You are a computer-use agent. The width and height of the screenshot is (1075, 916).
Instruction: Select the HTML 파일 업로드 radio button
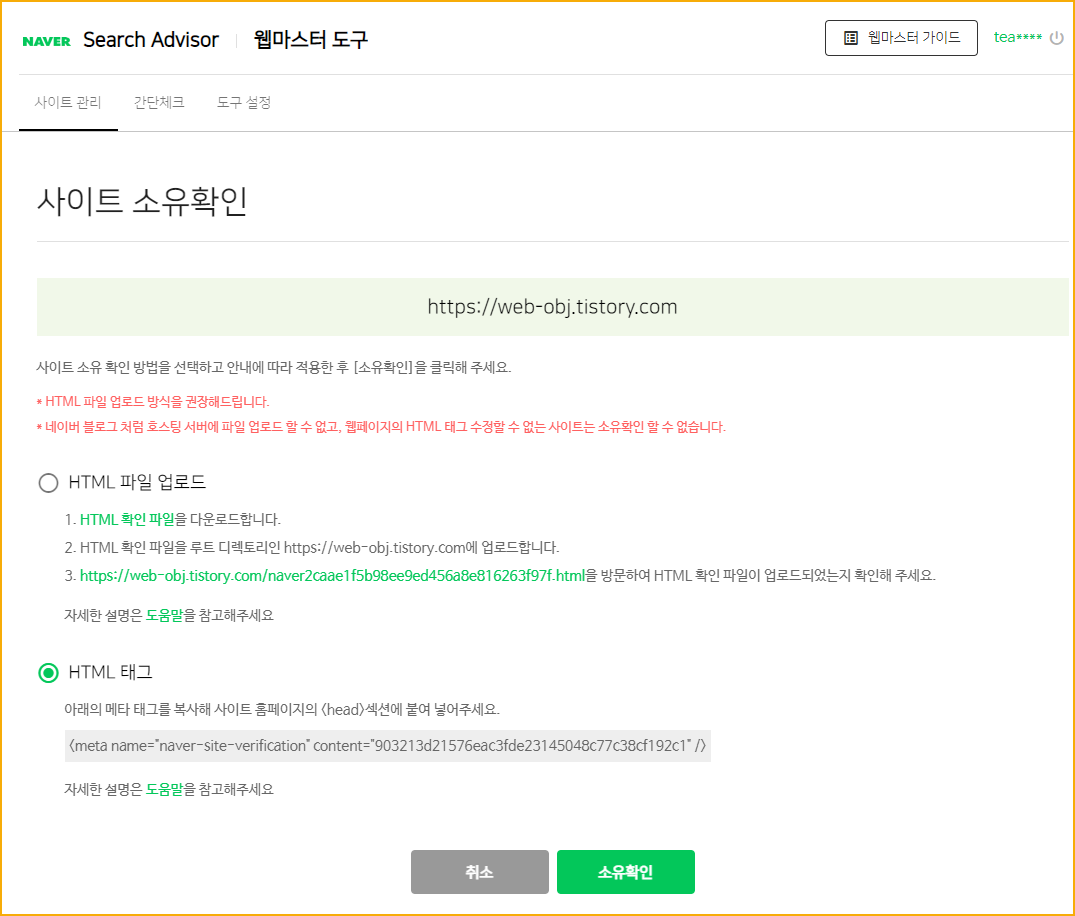(48, 483)
